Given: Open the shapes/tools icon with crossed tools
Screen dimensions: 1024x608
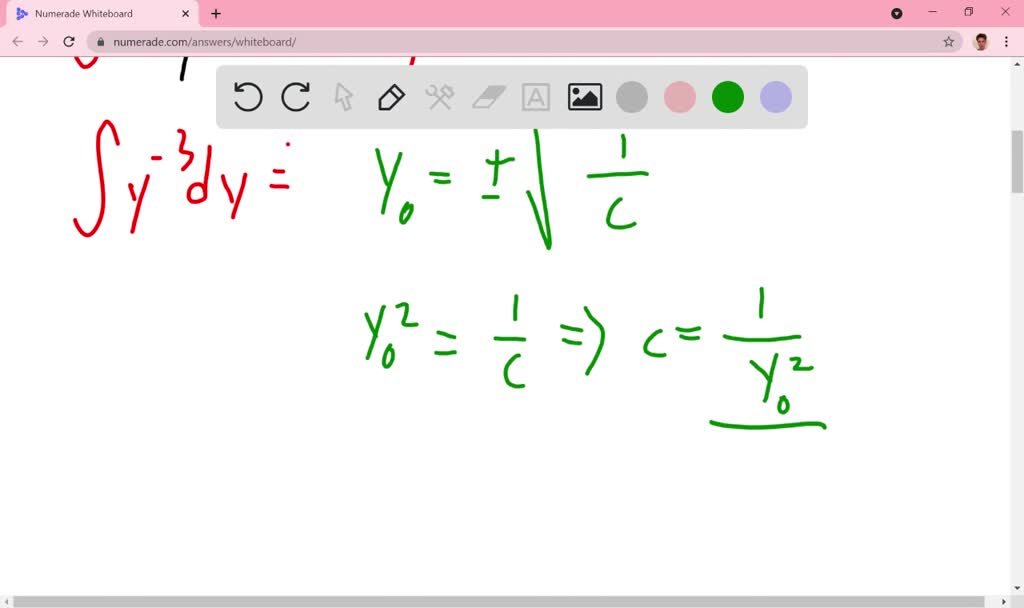Looking at the screenshot, I should pyautogui.click(x=440, y=97).
